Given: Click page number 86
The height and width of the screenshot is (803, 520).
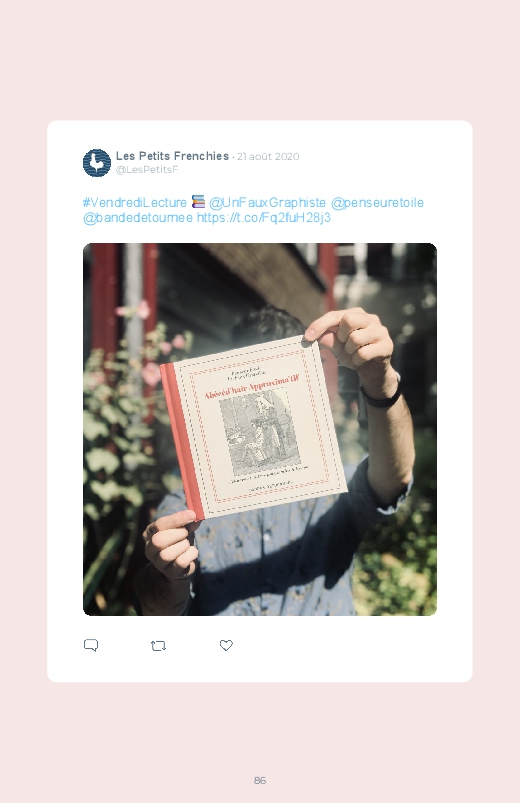Looking at the screenshot, I should pos(260,780).
